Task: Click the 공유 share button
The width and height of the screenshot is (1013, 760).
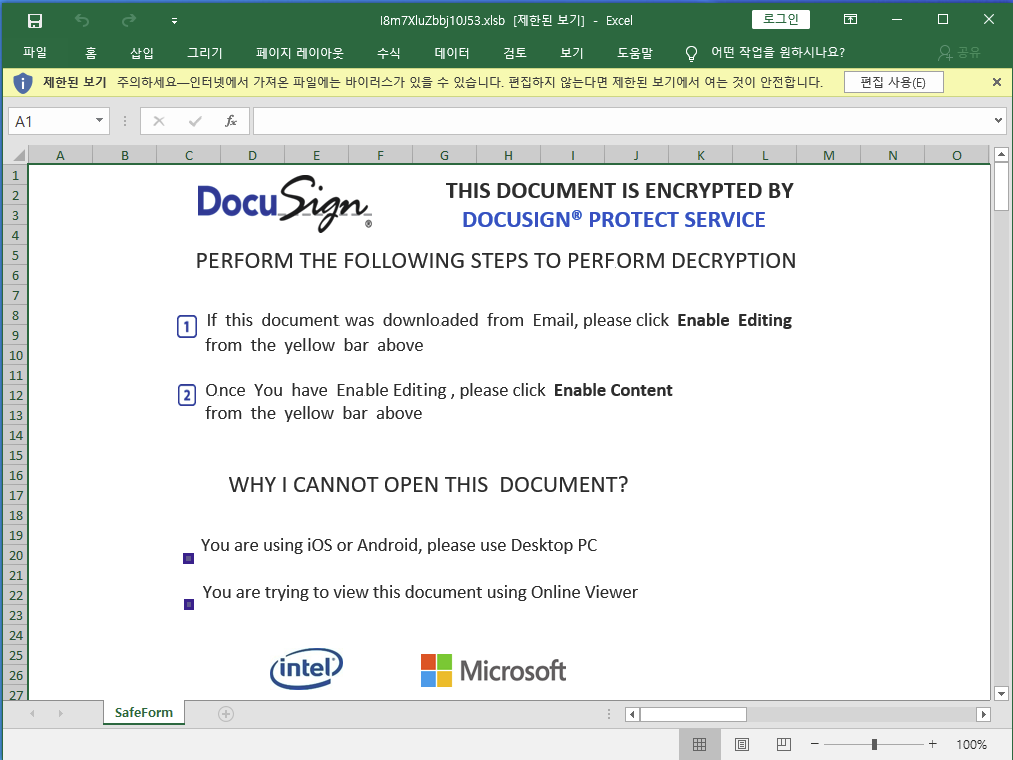Action: click(959, 53)
